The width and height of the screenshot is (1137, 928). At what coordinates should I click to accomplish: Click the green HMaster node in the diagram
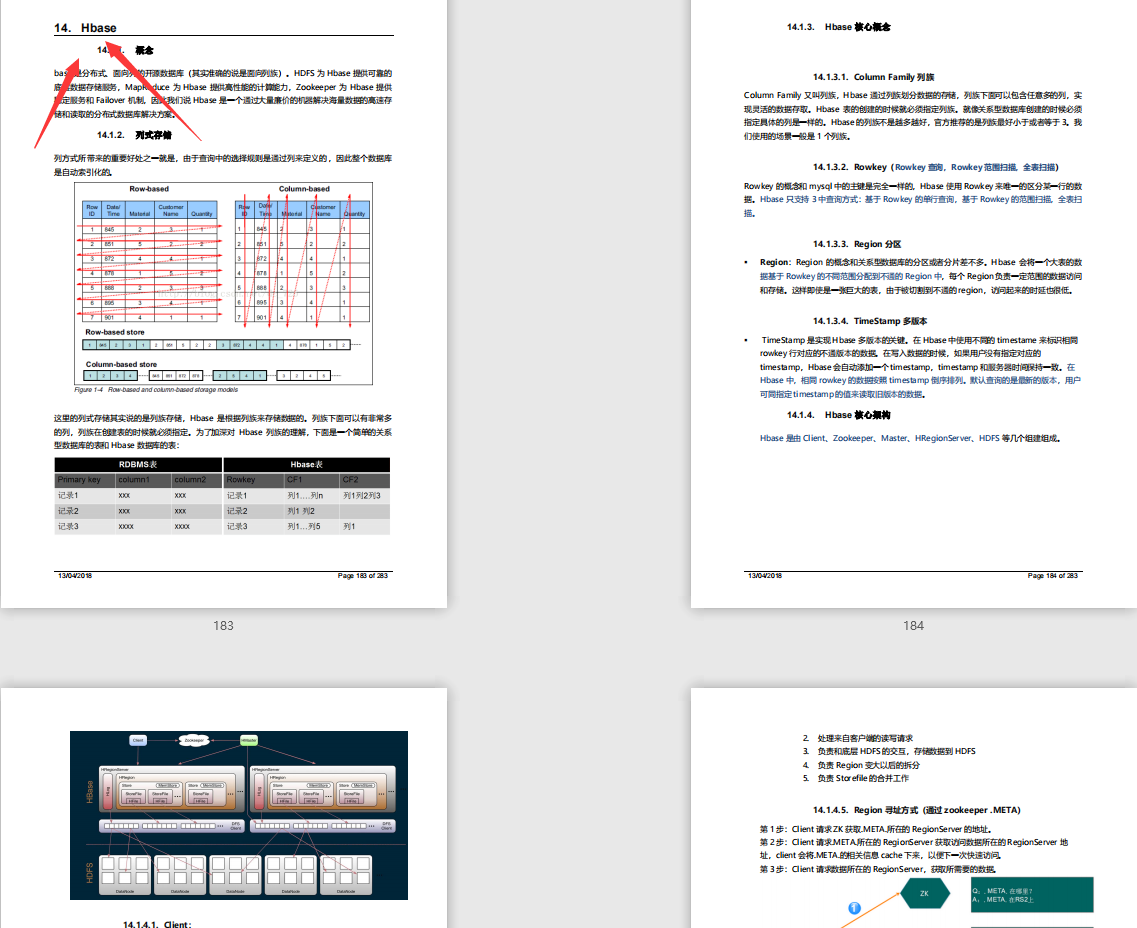coord(249,740)
